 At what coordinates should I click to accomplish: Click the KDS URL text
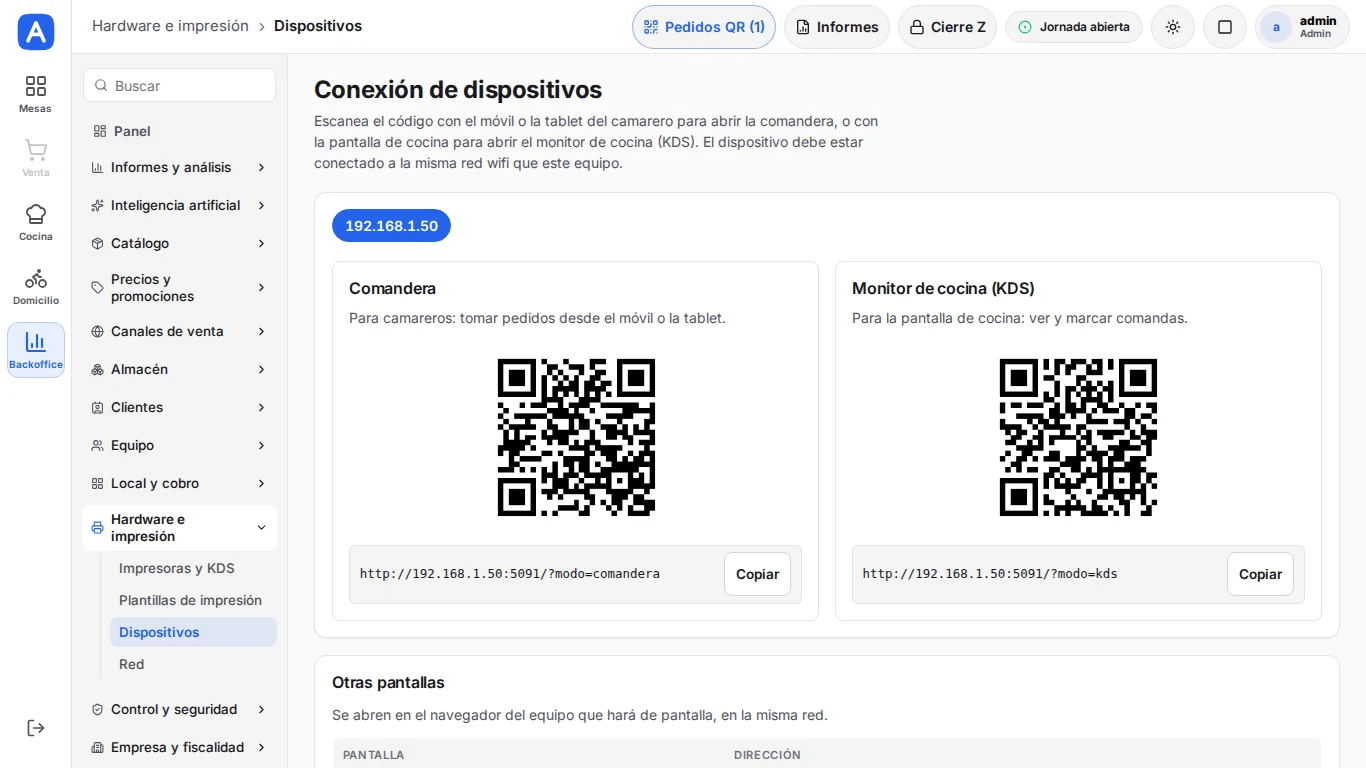(990, 574)
